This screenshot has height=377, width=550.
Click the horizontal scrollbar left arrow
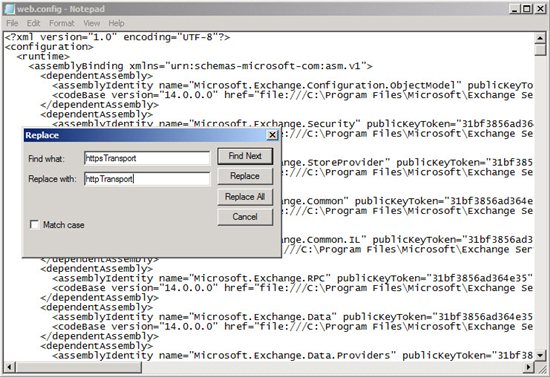[x=9, y=367]
